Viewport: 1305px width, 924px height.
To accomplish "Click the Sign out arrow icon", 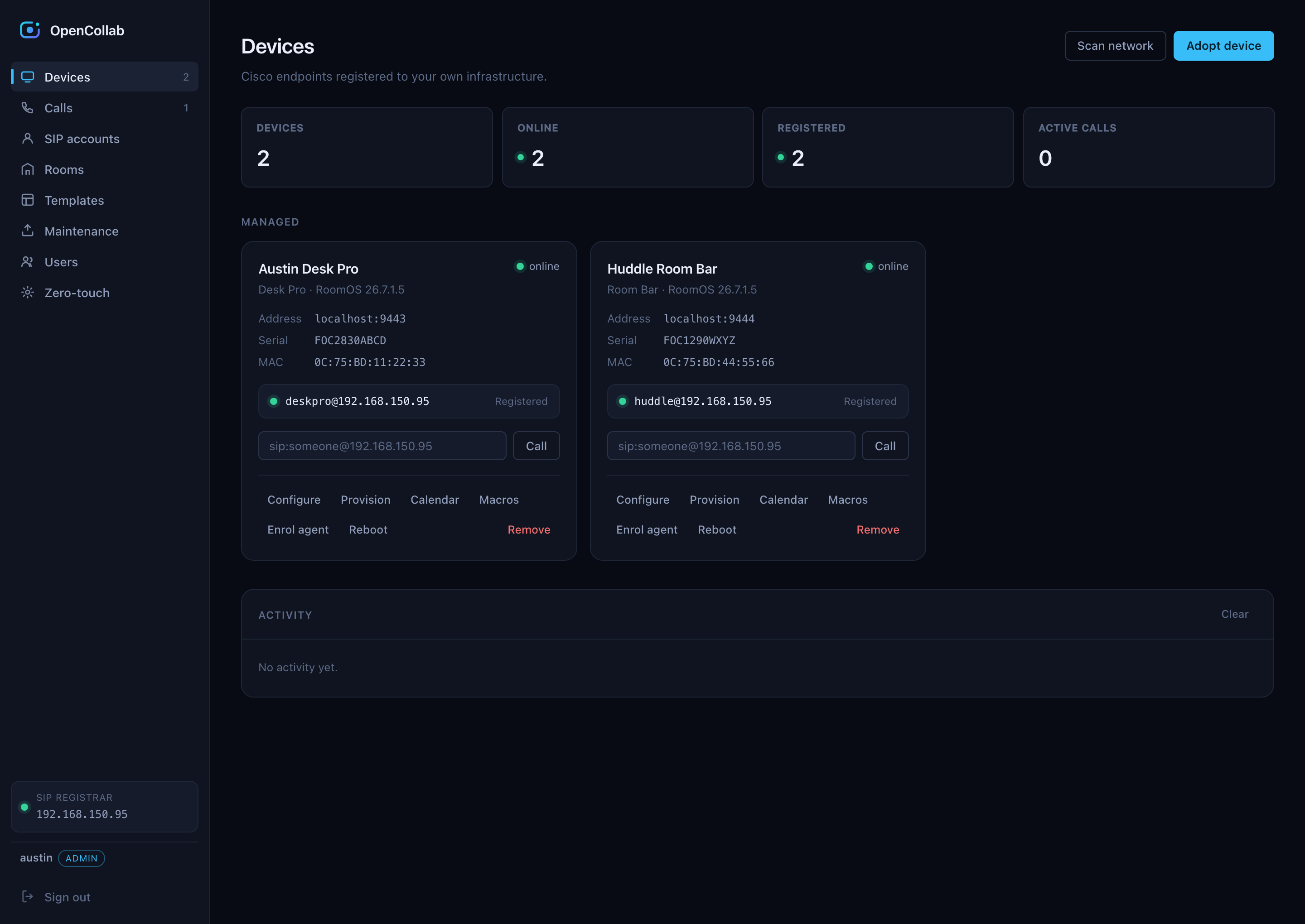I will point(27,896).
